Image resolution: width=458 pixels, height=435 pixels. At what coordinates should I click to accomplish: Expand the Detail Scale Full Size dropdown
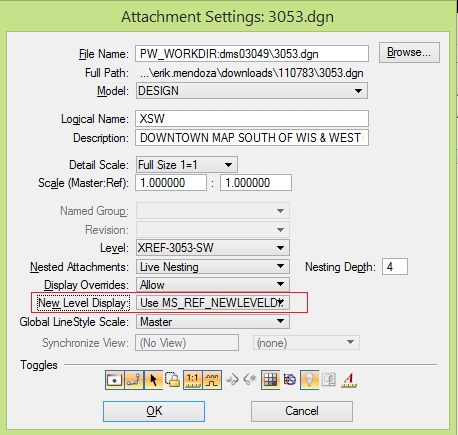click(186, 165)
